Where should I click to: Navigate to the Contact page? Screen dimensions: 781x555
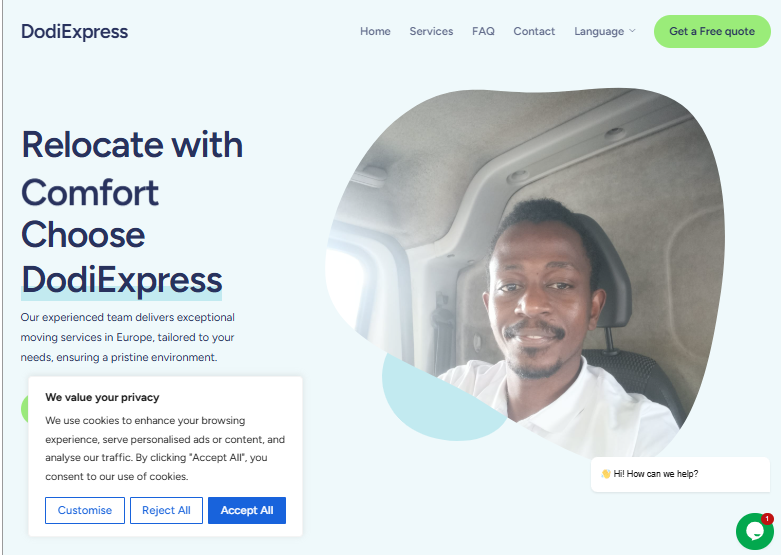click(x=534, y=31)
